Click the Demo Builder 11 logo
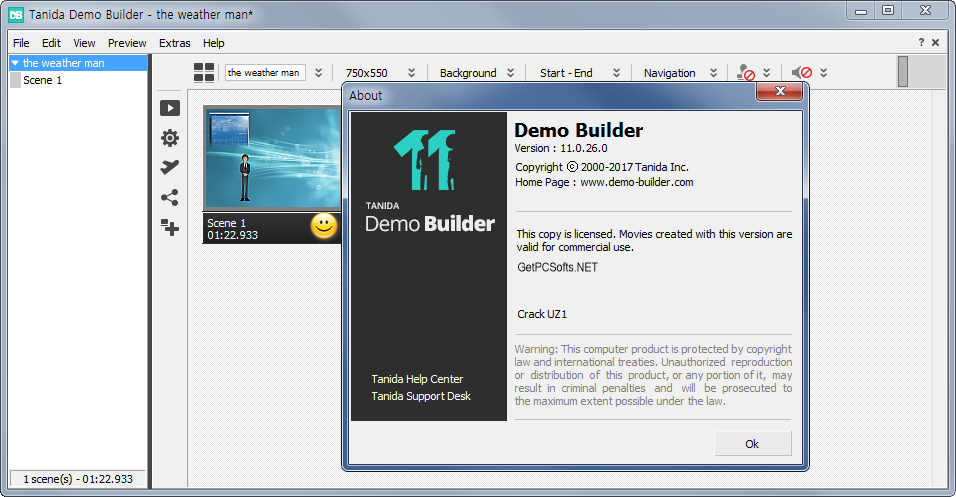This screenshot has height=497, width=956. pos(426,160)
